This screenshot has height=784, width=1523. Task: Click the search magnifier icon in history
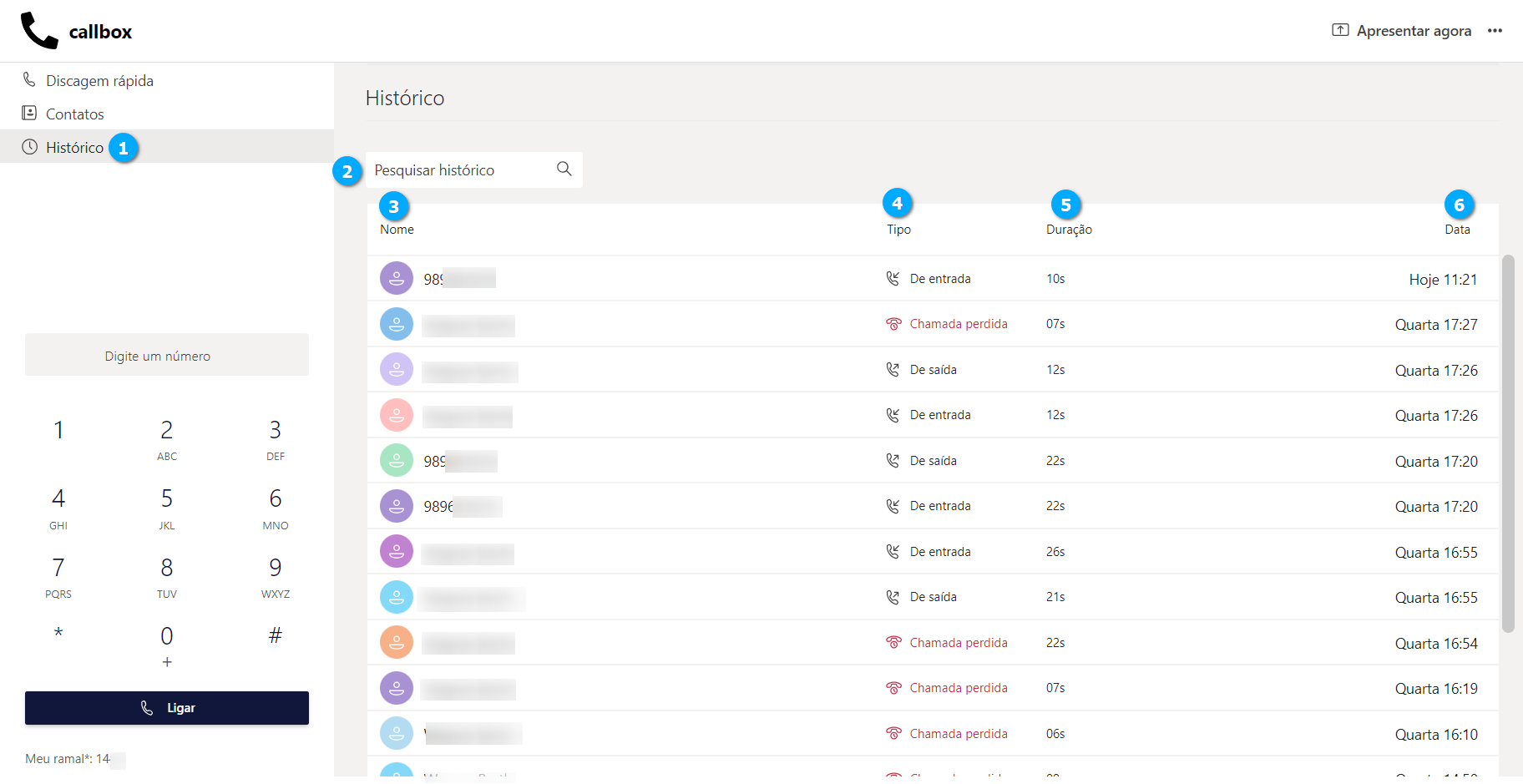564,169
